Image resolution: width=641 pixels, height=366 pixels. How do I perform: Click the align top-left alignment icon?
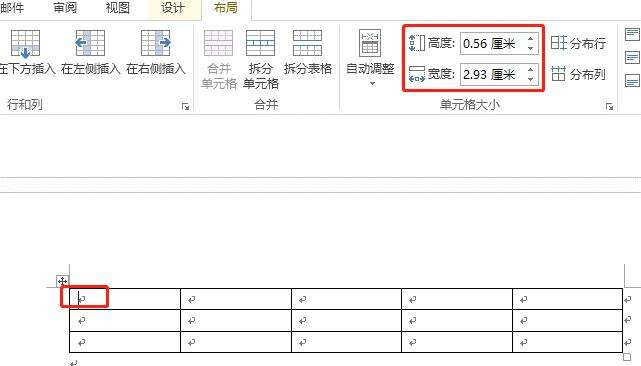632,34
